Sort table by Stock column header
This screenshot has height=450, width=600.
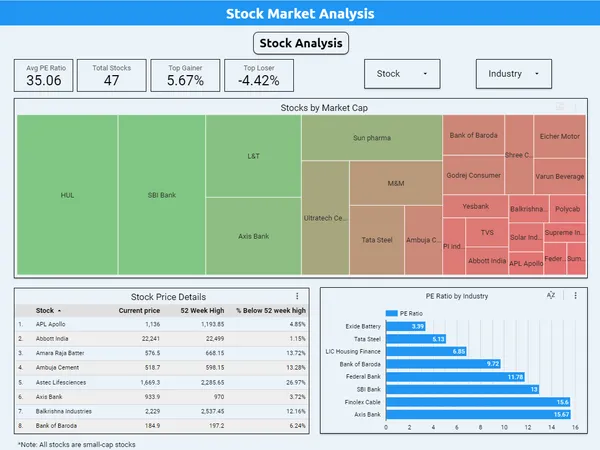[48, 310]
